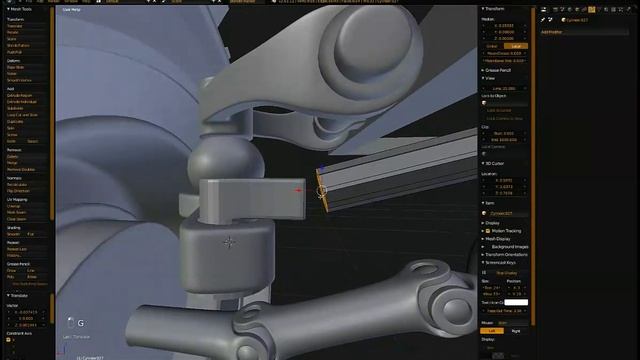Expand the Mesh Display panel
This screenshot has height=360, width=640.
[x=496, y=239]
